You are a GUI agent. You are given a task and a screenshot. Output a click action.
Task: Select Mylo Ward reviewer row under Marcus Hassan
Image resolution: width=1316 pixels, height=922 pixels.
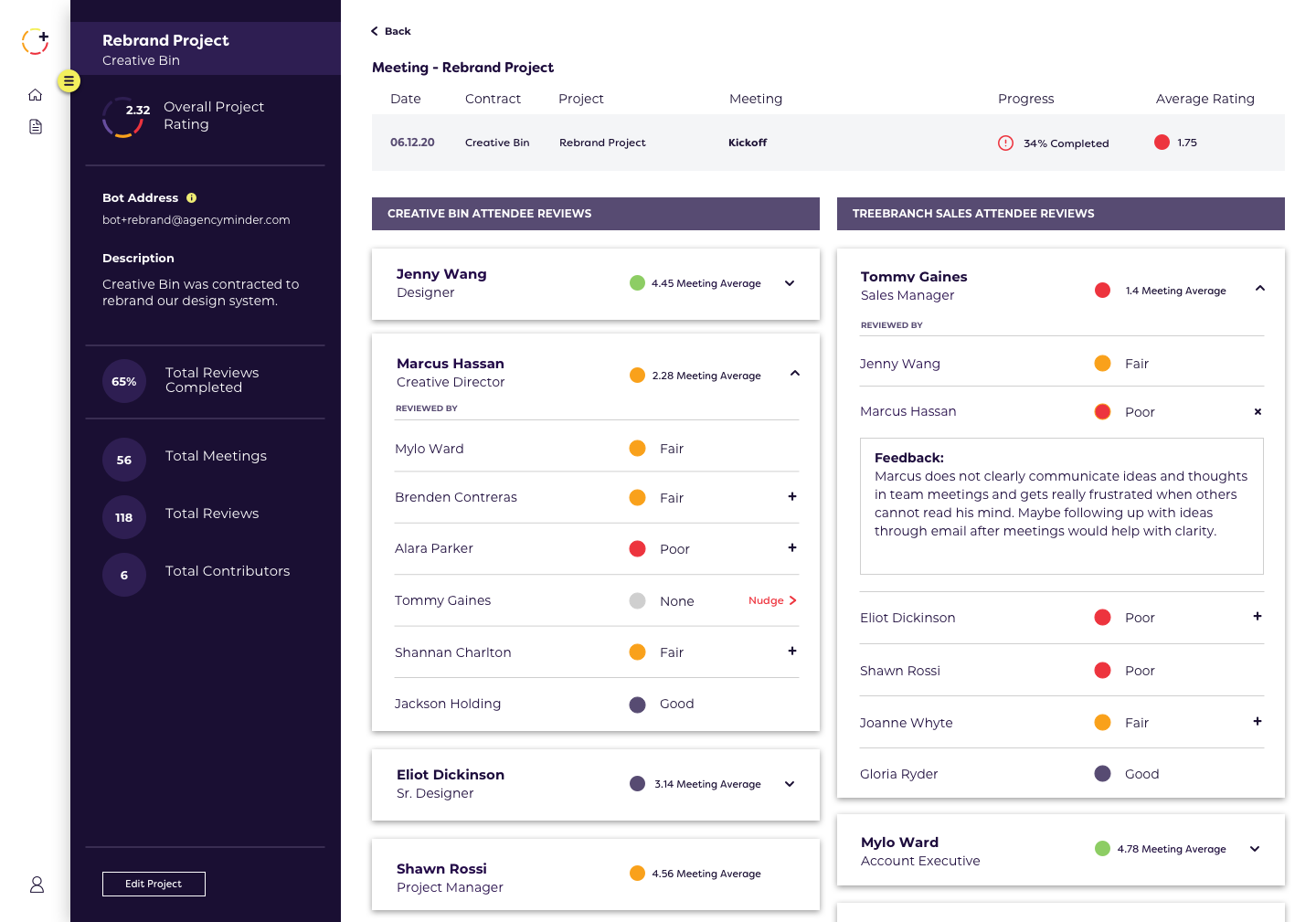[x=597, y=449]
